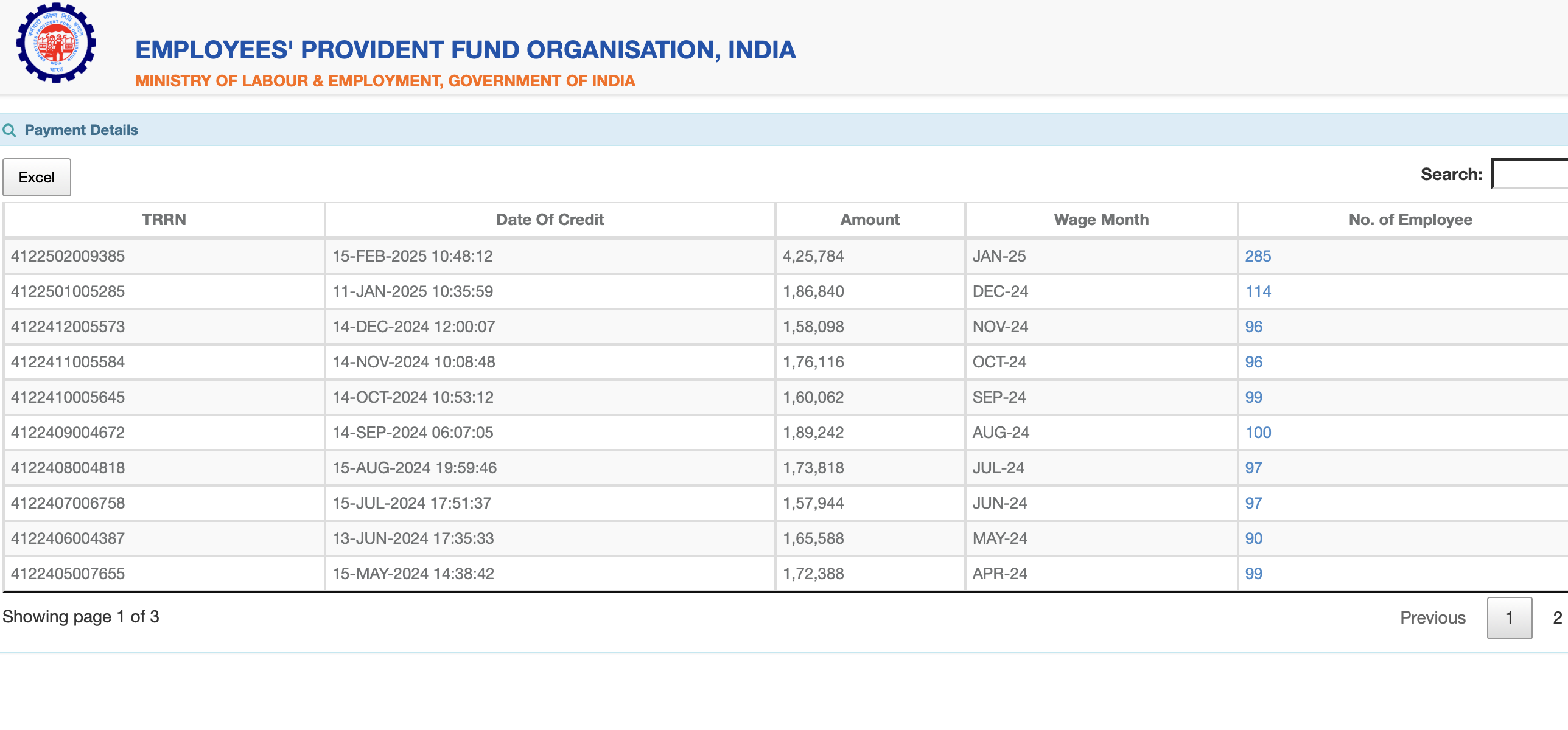The image size is (1568, 730).
Task: Click Employees' Provident Fund Organisation title
Action: [465, 50]
